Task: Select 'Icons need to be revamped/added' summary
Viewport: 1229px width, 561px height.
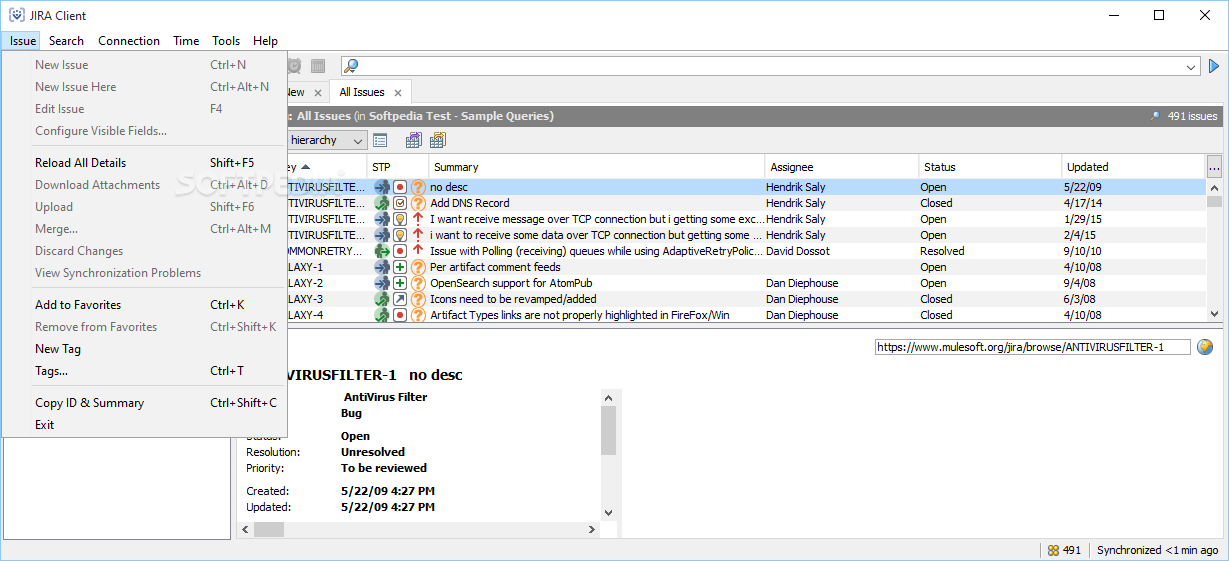Action: point(513,299)
